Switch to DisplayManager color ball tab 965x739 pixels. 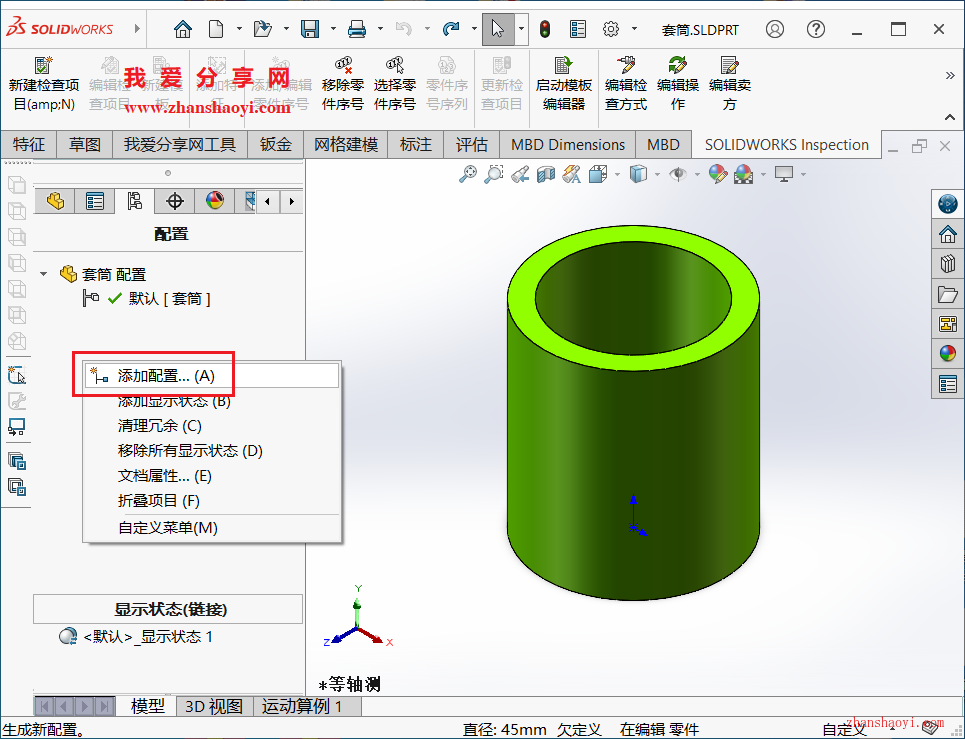click(x=215, y=201)
